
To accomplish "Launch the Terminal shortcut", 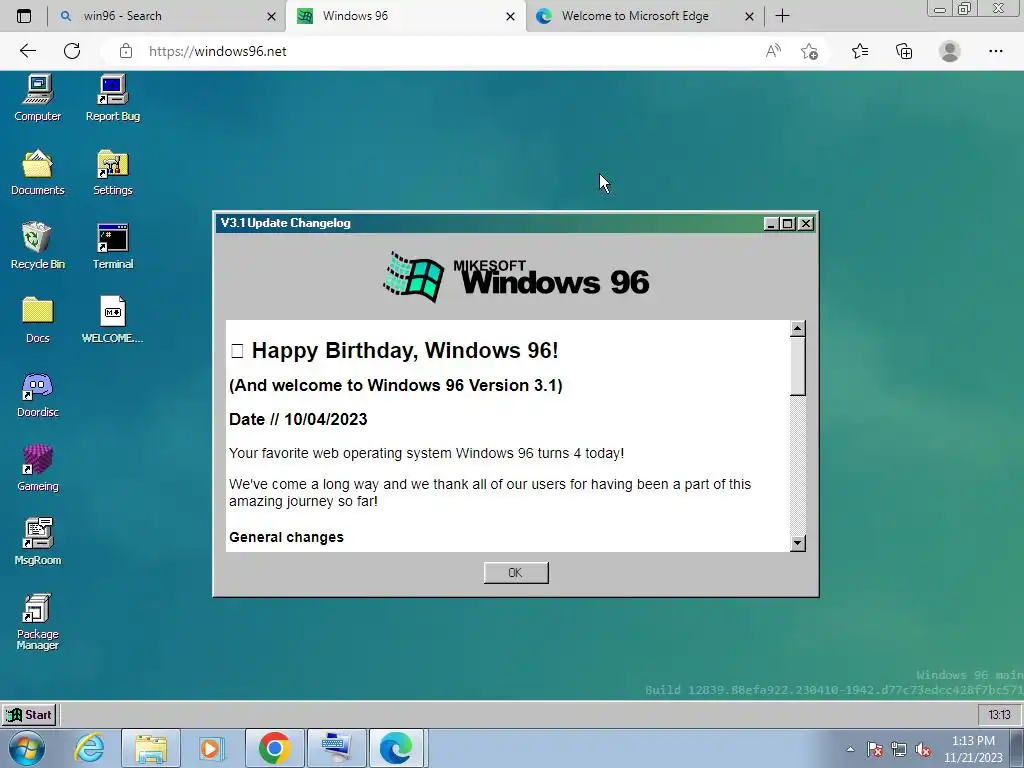I will click(112, 246).
